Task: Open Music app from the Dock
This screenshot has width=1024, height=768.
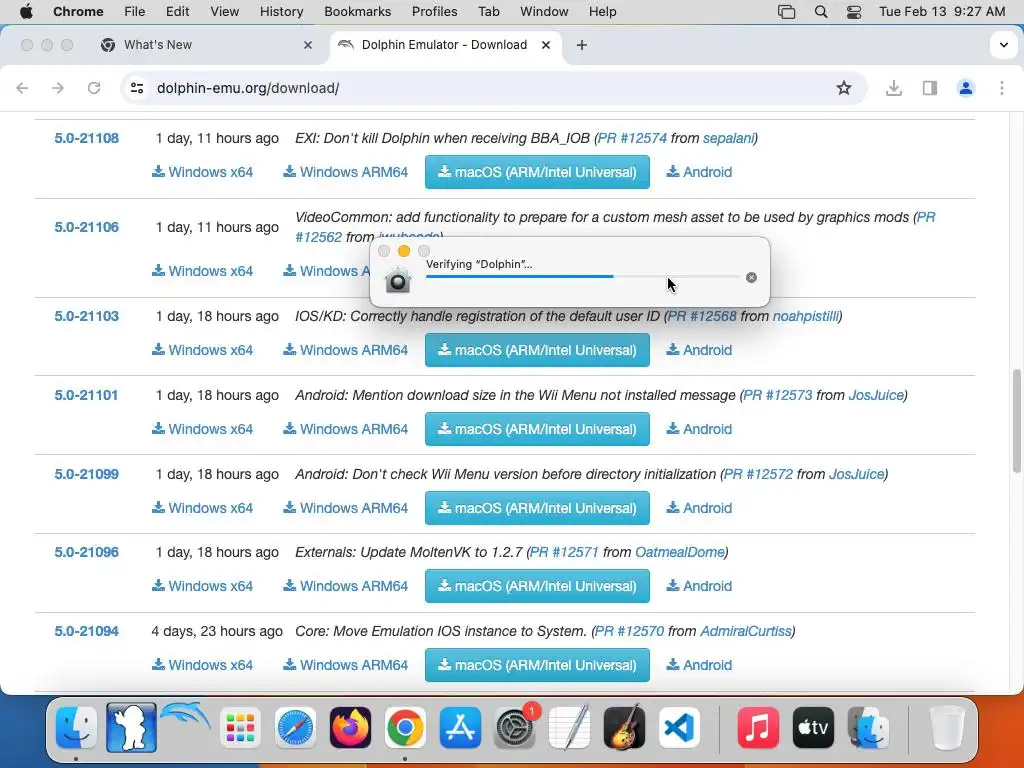Action: coord(758,728)
